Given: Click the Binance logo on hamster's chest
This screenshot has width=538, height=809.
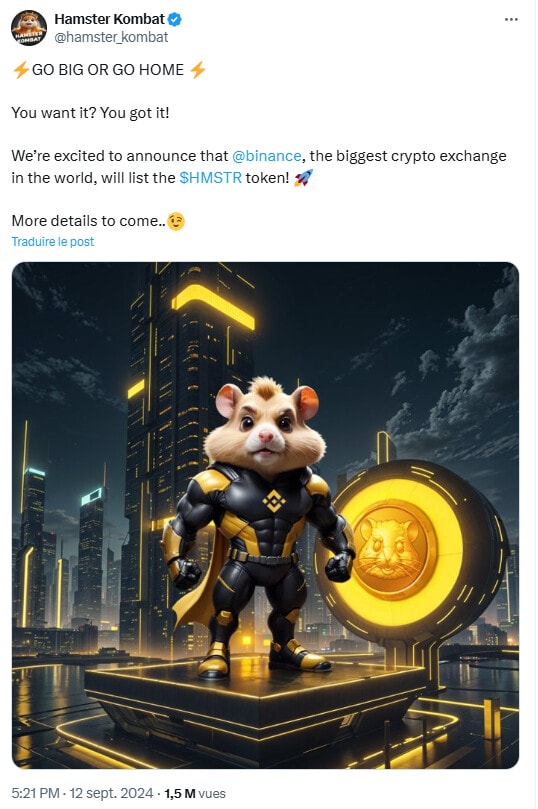Looking at the screenshot, I should click(273, 500).
